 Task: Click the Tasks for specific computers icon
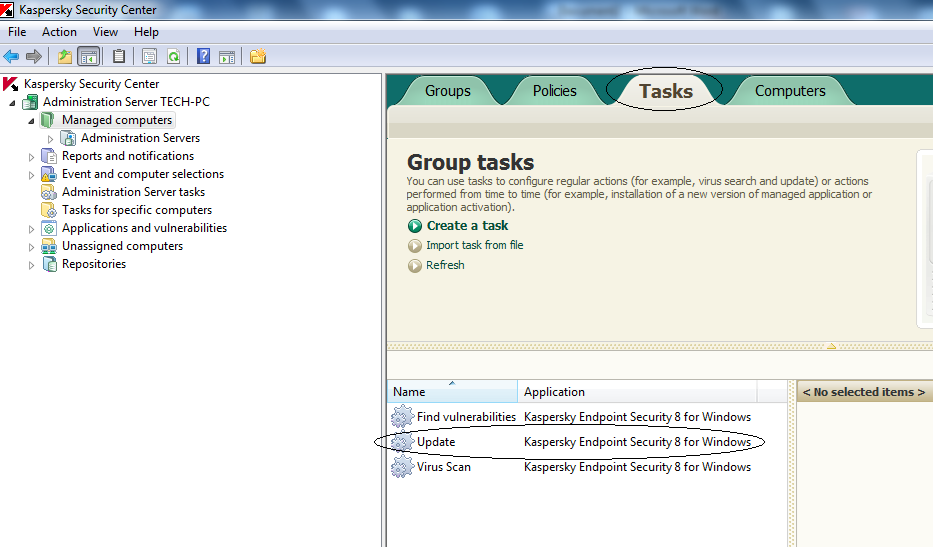[x=49, y=210]
